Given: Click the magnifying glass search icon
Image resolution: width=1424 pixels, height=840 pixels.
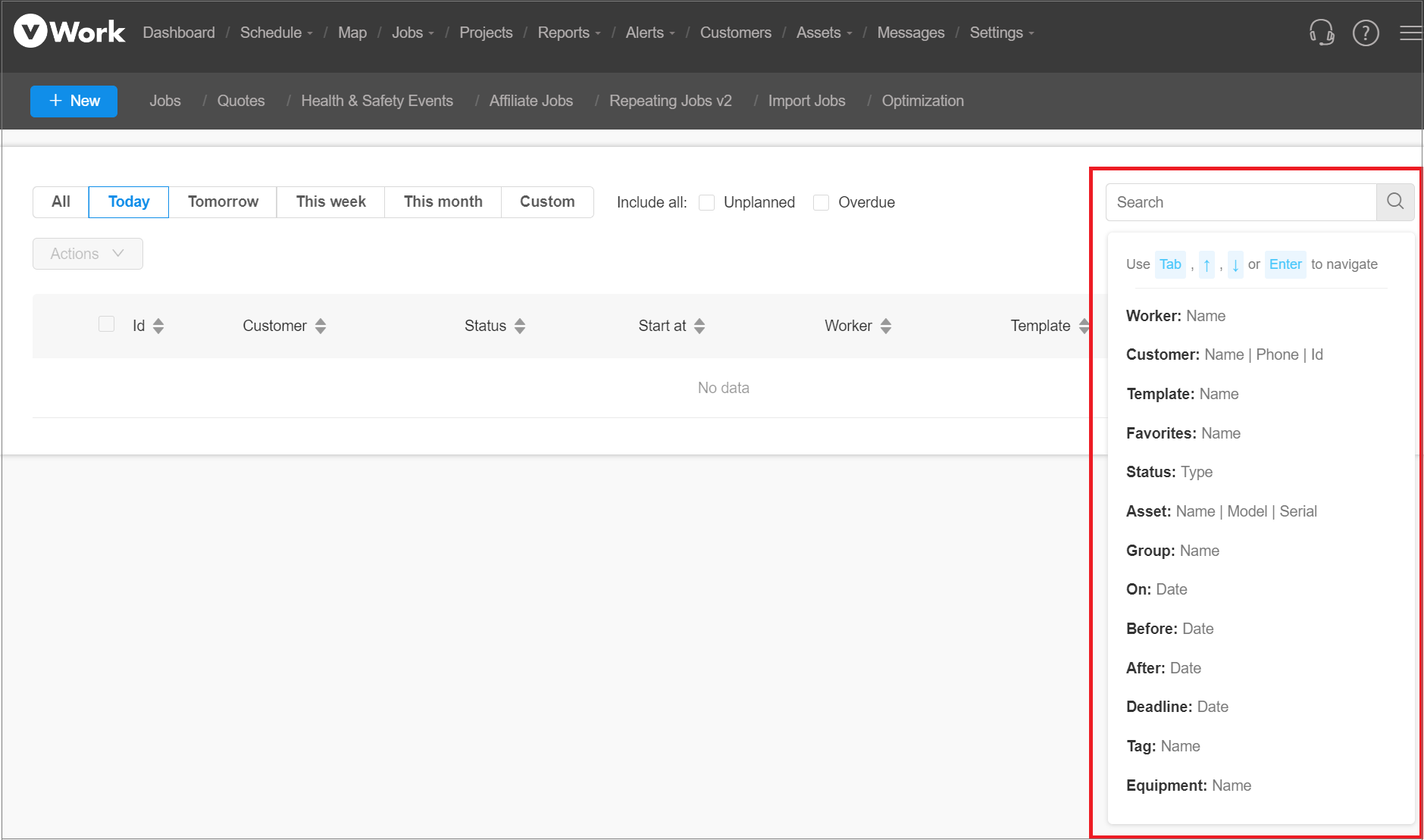Looking at the screenshot, I should [x=1394, y=201].
